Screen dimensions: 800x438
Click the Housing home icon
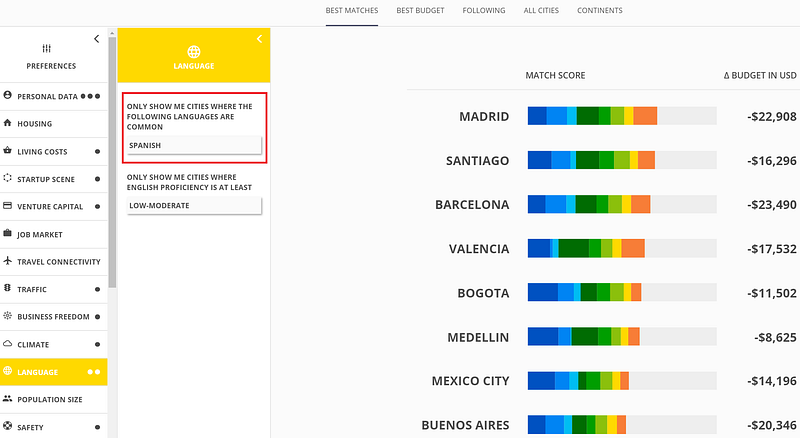pos(8,123)
